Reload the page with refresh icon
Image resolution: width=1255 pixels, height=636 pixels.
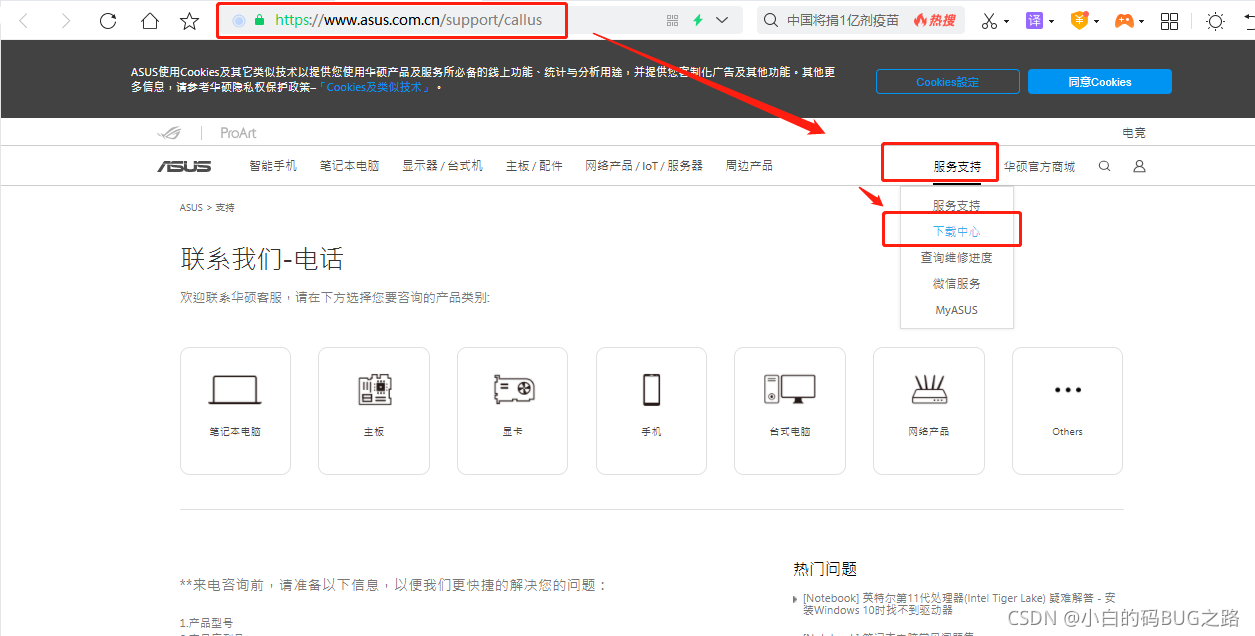108,20
